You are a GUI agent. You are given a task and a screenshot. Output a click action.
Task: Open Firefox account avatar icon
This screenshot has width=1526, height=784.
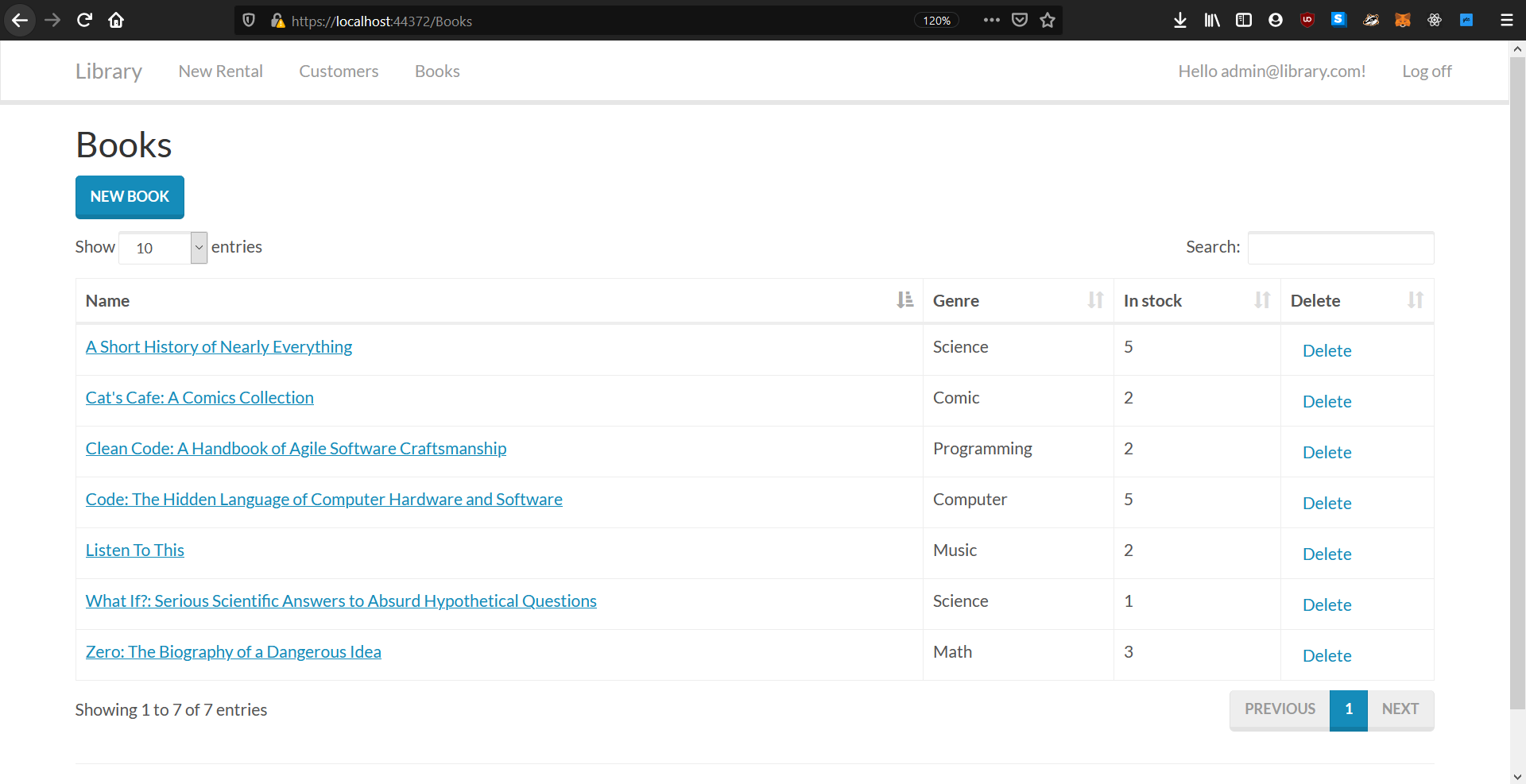(1276, 21)
